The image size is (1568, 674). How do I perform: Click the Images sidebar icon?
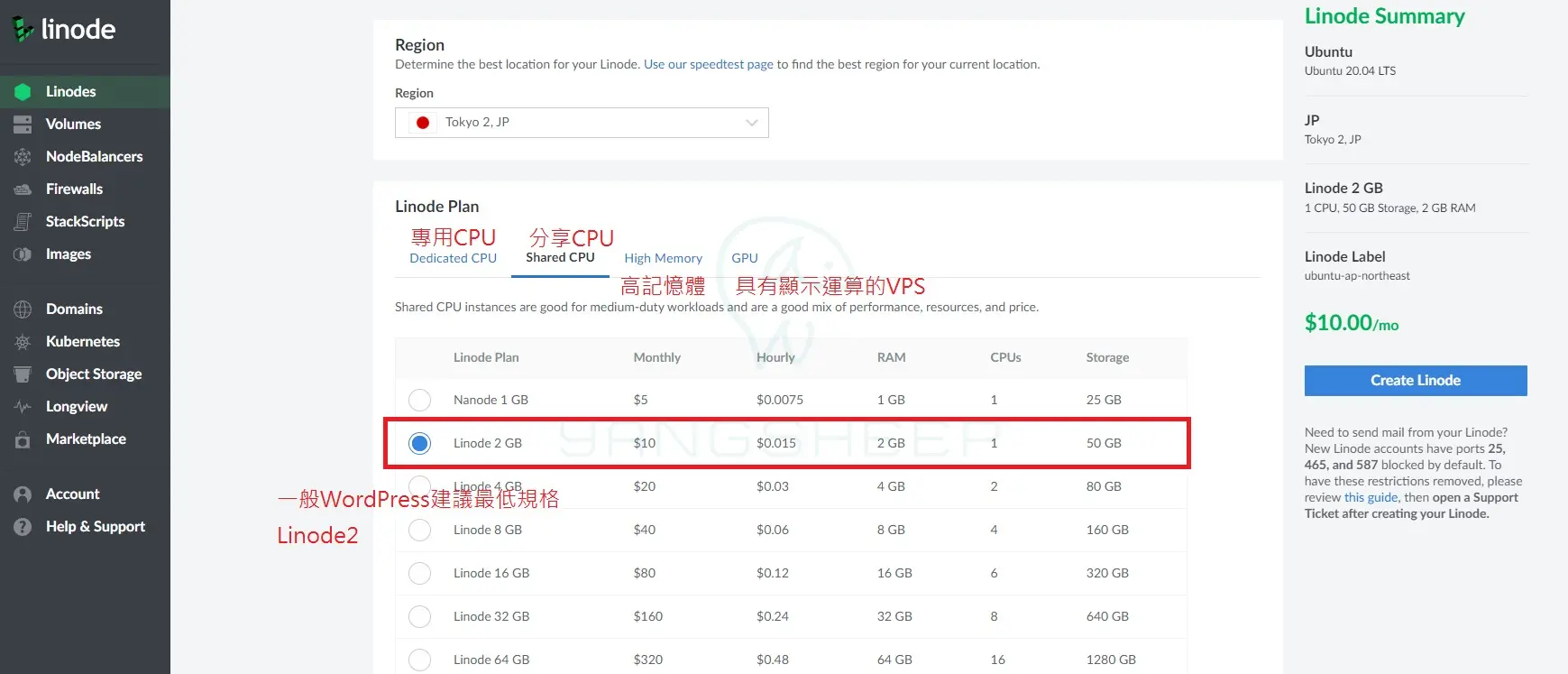pyautogui.click(x=23, y=254)
